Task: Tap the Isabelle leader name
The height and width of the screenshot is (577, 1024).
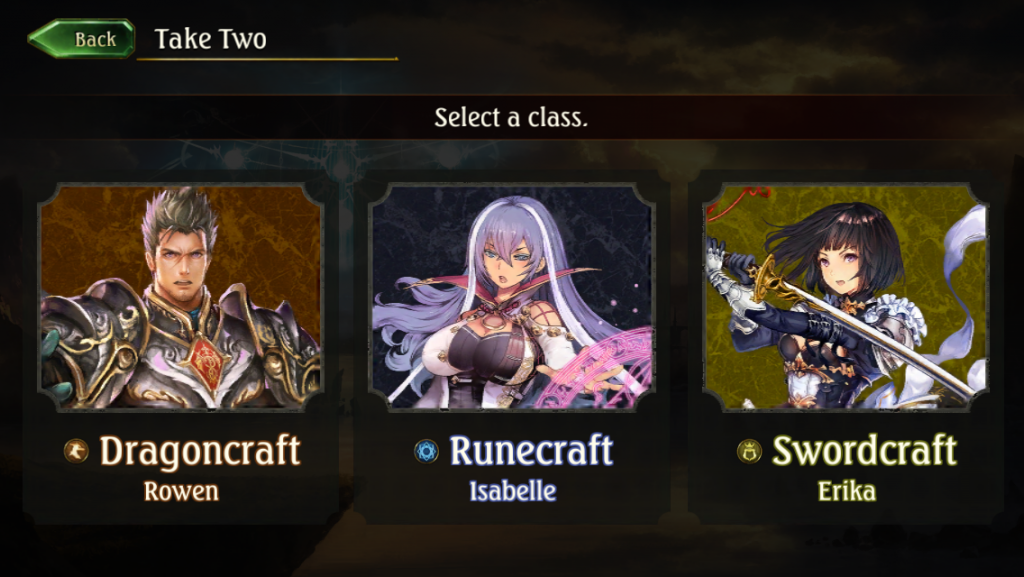Action: point(513,491)
